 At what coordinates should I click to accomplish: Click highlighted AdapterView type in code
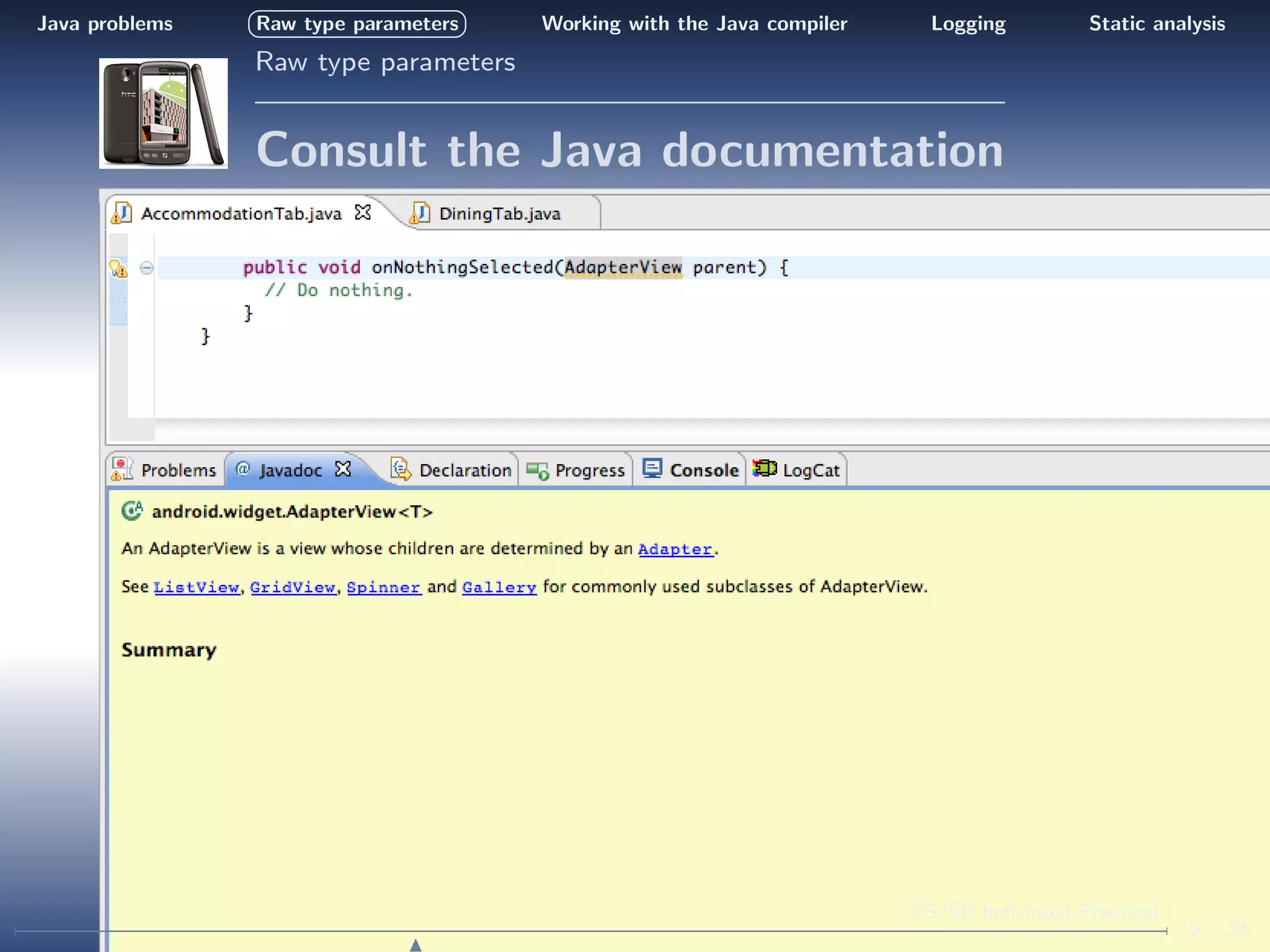[x=623, y=267]
